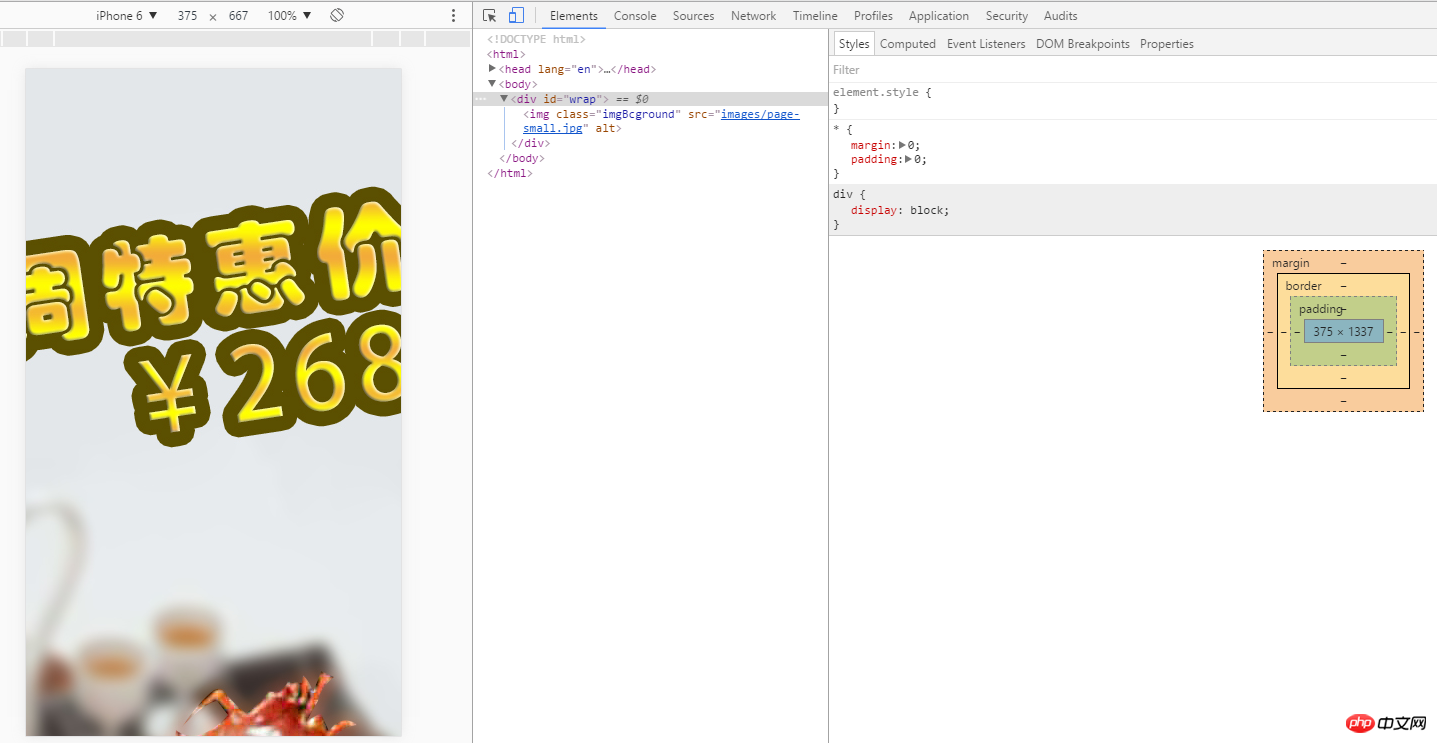Open the Properties sub-tab
This screenshot has width=1437, height=743.
coord(1167,43)
